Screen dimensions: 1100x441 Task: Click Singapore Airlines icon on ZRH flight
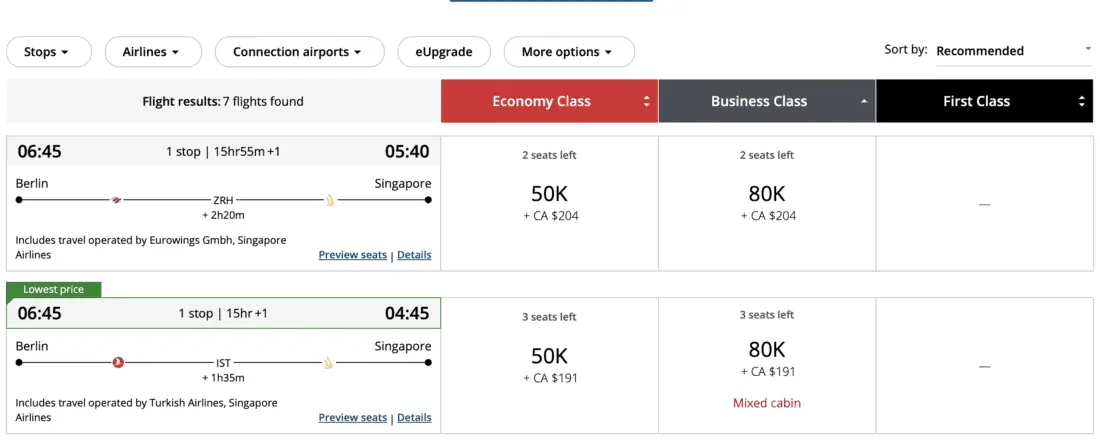coord(328,200)
